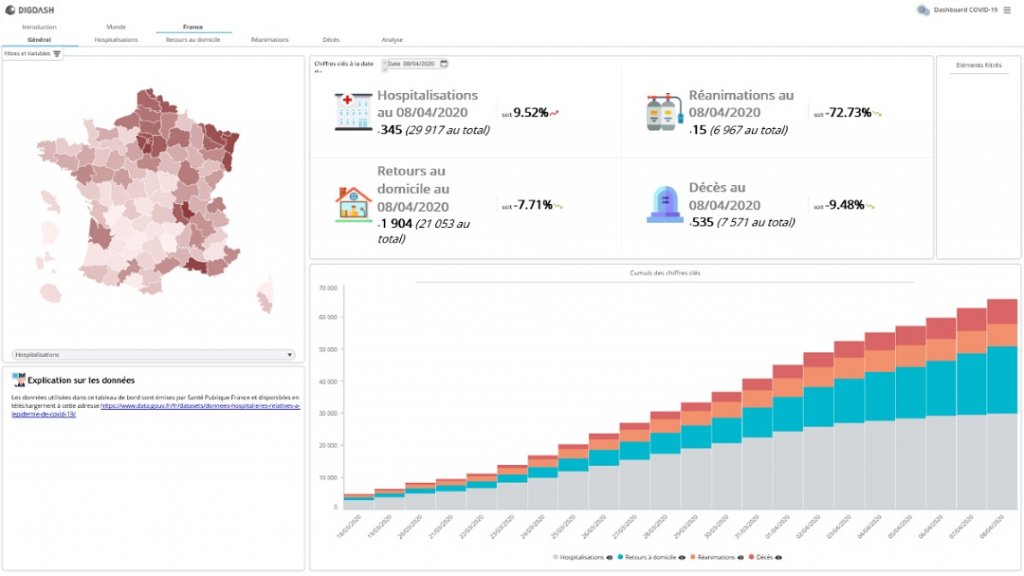The height and width of the screenshot is (576, 1024).
Task: Toggle visibility eye for Décès legend series
Action: pos(778,558)
